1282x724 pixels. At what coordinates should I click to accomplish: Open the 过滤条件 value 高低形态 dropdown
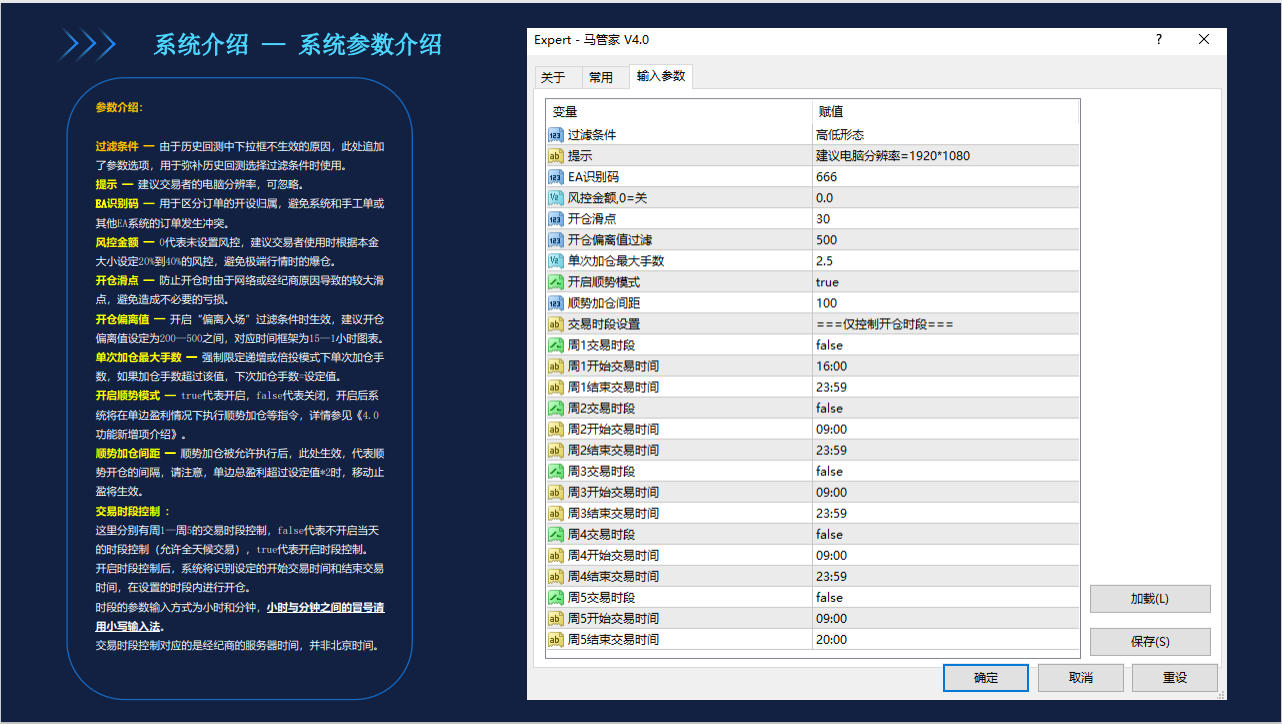tap(945, 135)
